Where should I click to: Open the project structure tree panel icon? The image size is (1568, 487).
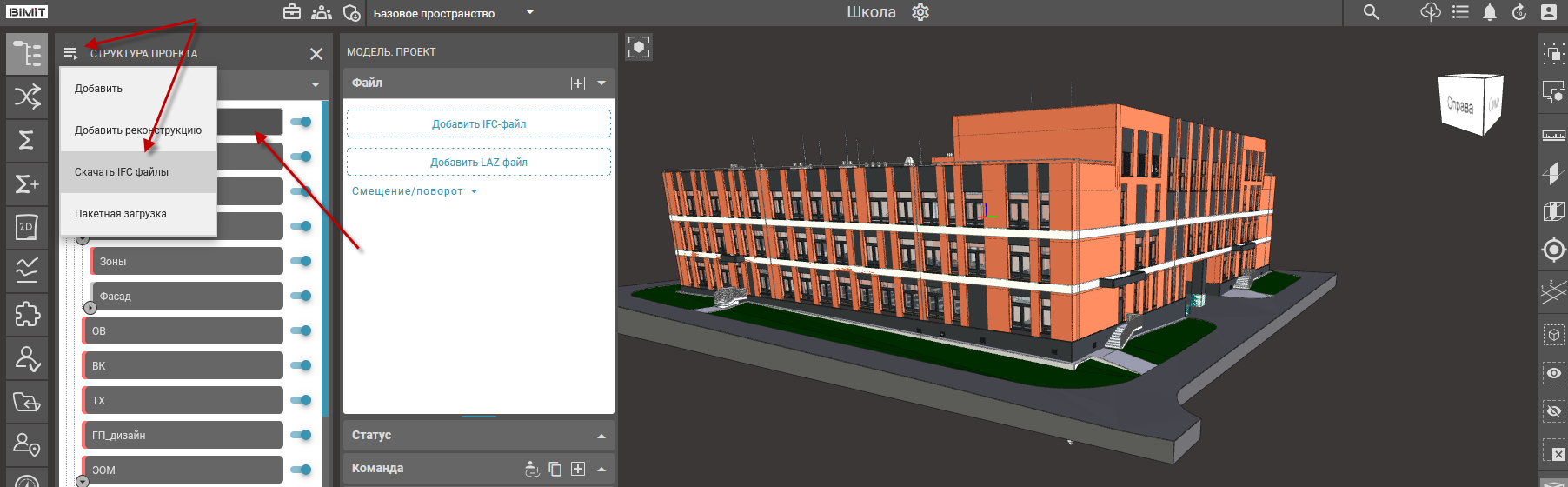pos(27,54)
